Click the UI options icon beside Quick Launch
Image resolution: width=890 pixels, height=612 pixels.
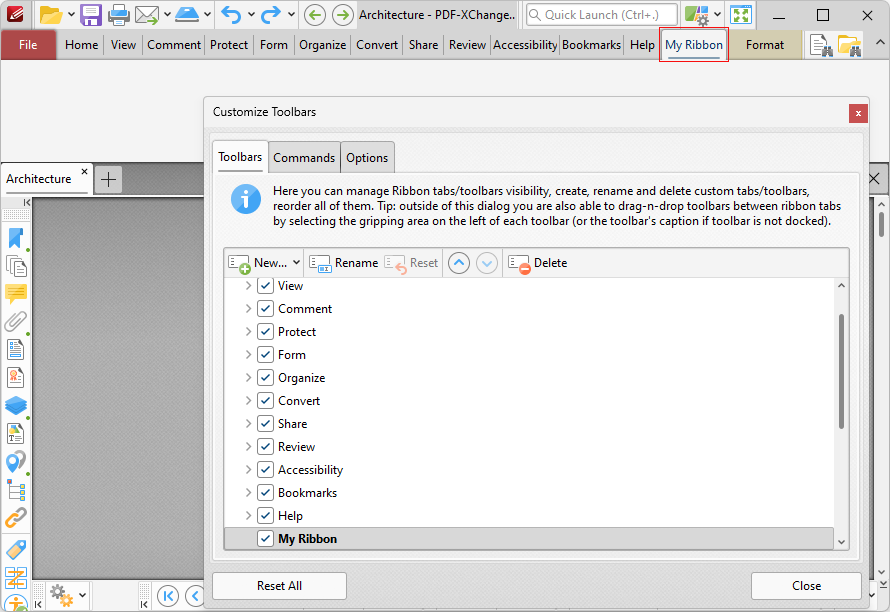click(696, 15)
